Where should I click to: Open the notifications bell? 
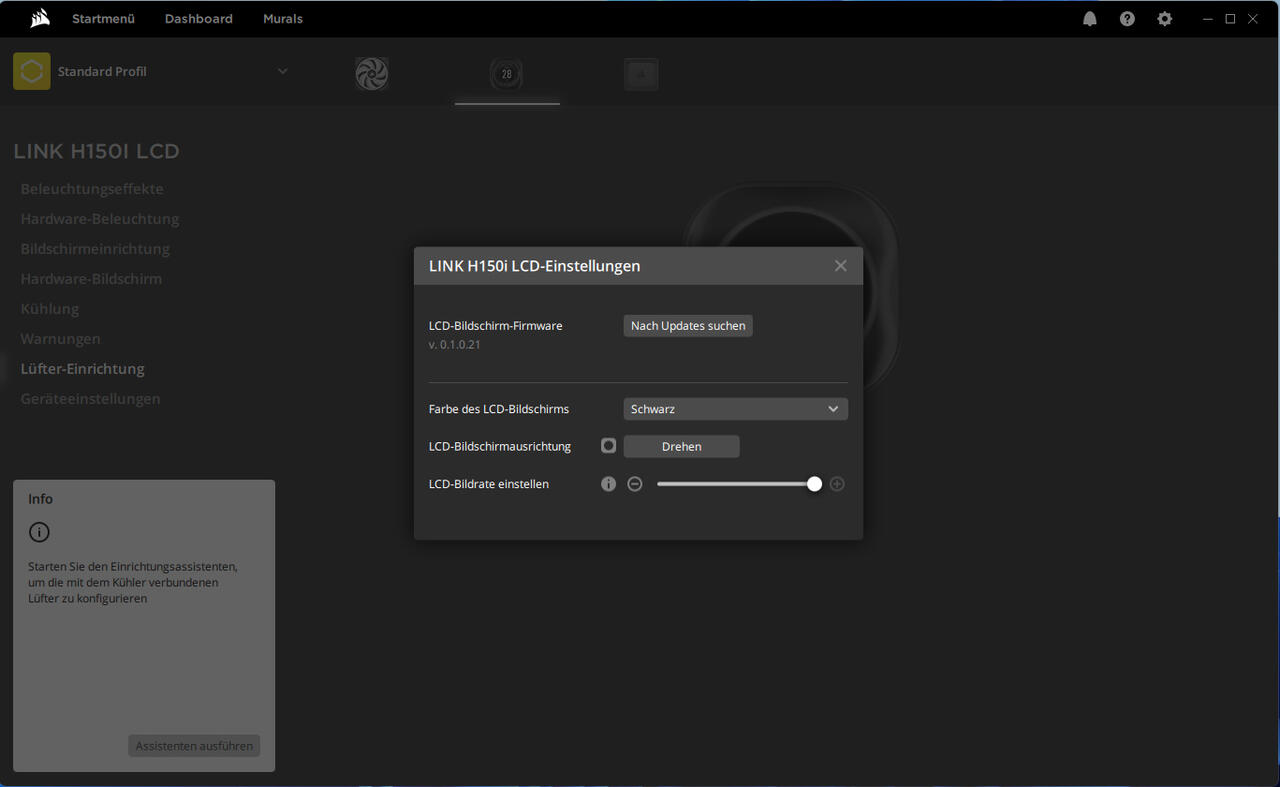1090,19
